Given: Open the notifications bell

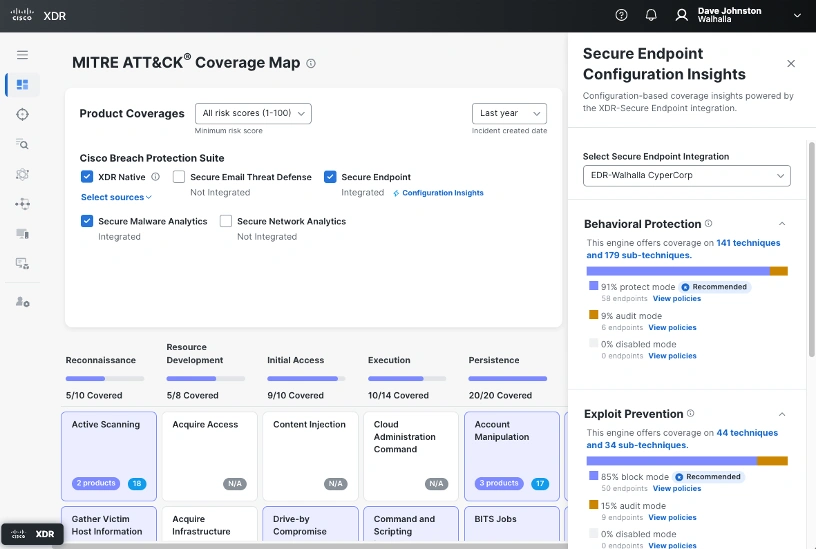Looking at the screenshot, I should coord(651,15).
